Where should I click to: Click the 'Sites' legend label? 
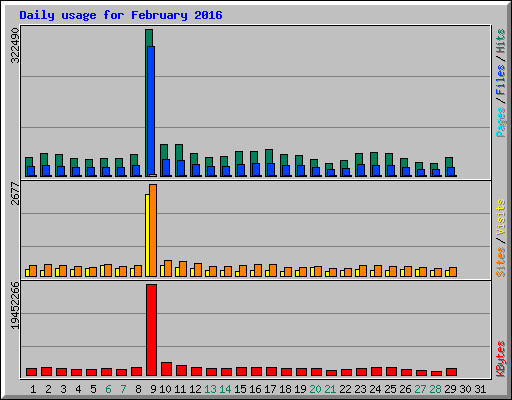click(x=500, y=262)
